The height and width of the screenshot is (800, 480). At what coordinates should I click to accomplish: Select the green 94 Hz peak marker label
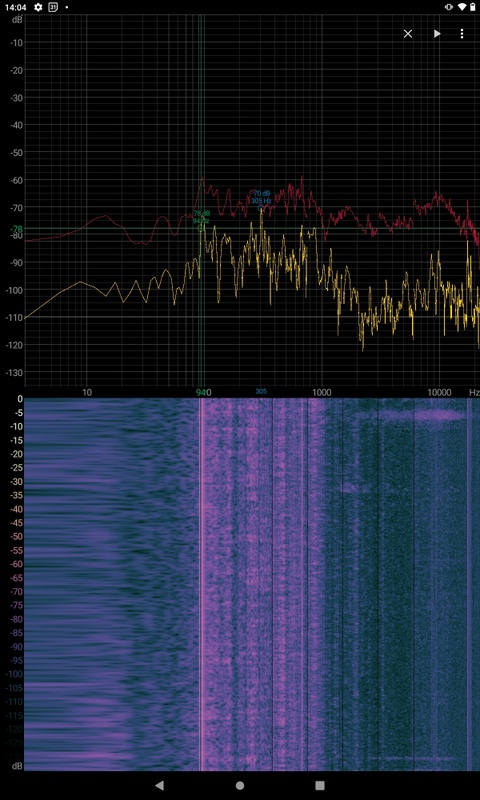(201, 217)
